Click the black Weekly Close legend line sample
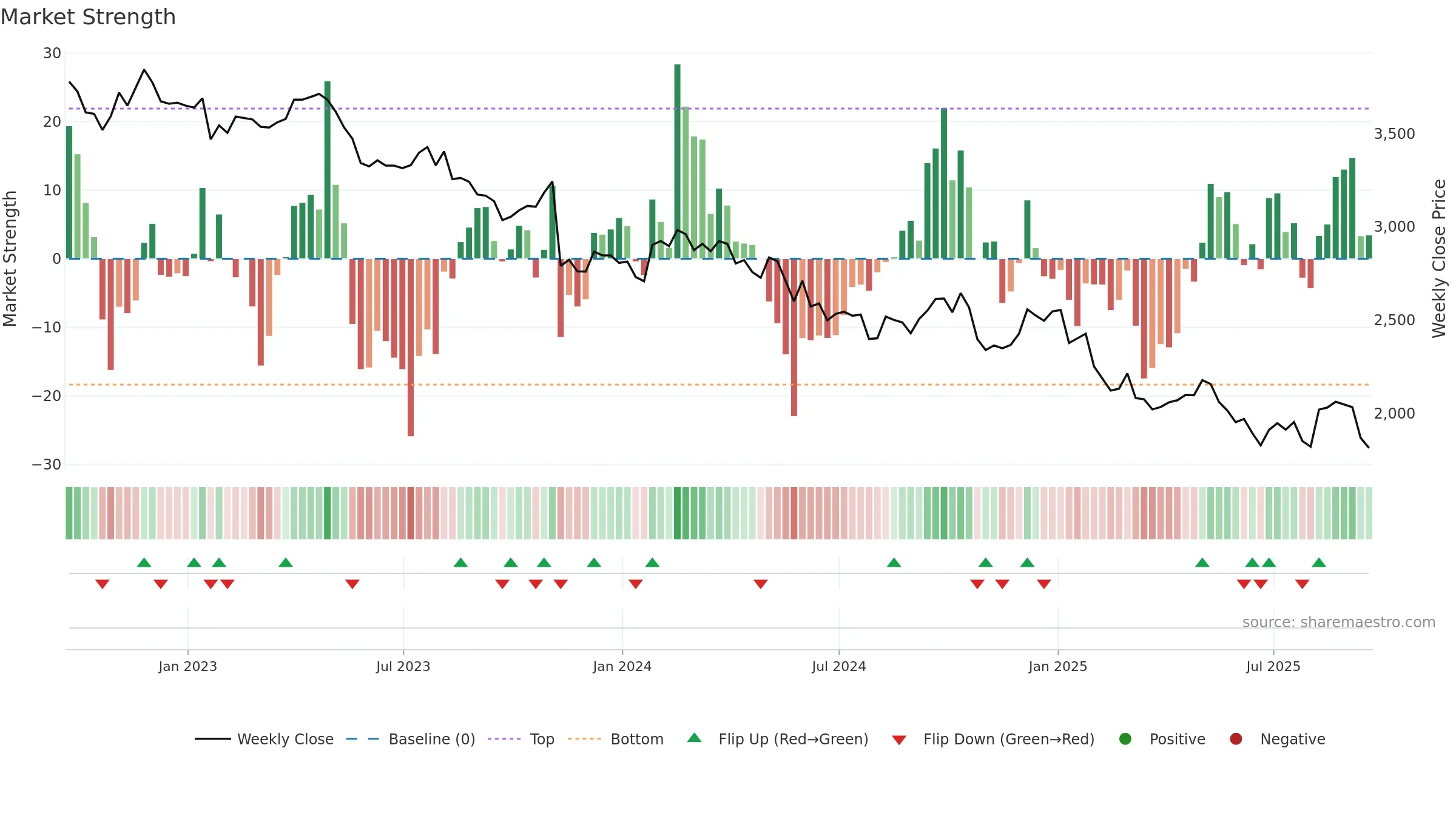The width and height of the screenshot is (1456, 819). (213, 739)
